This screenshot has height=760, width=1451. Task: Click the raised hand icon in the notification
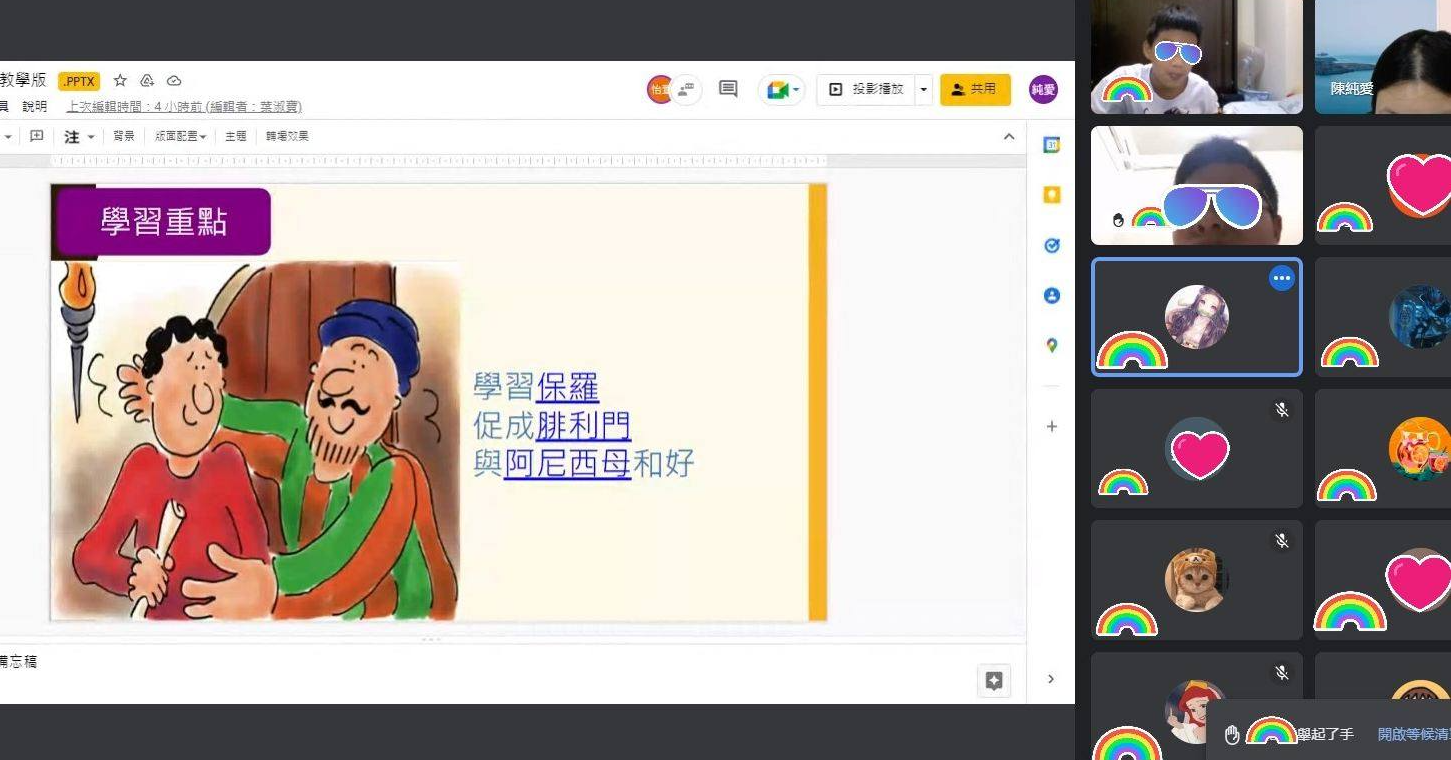[1232, 735]
